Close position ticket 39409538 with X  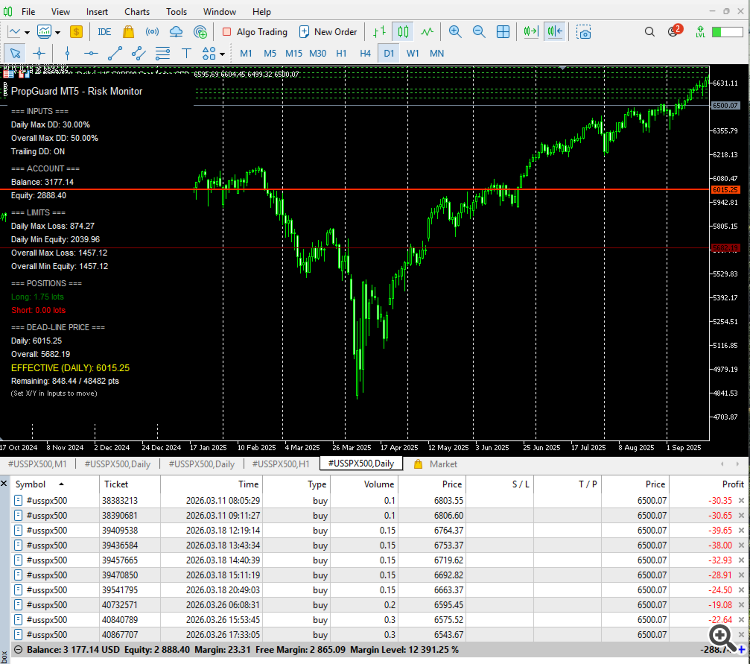(741, 530)
